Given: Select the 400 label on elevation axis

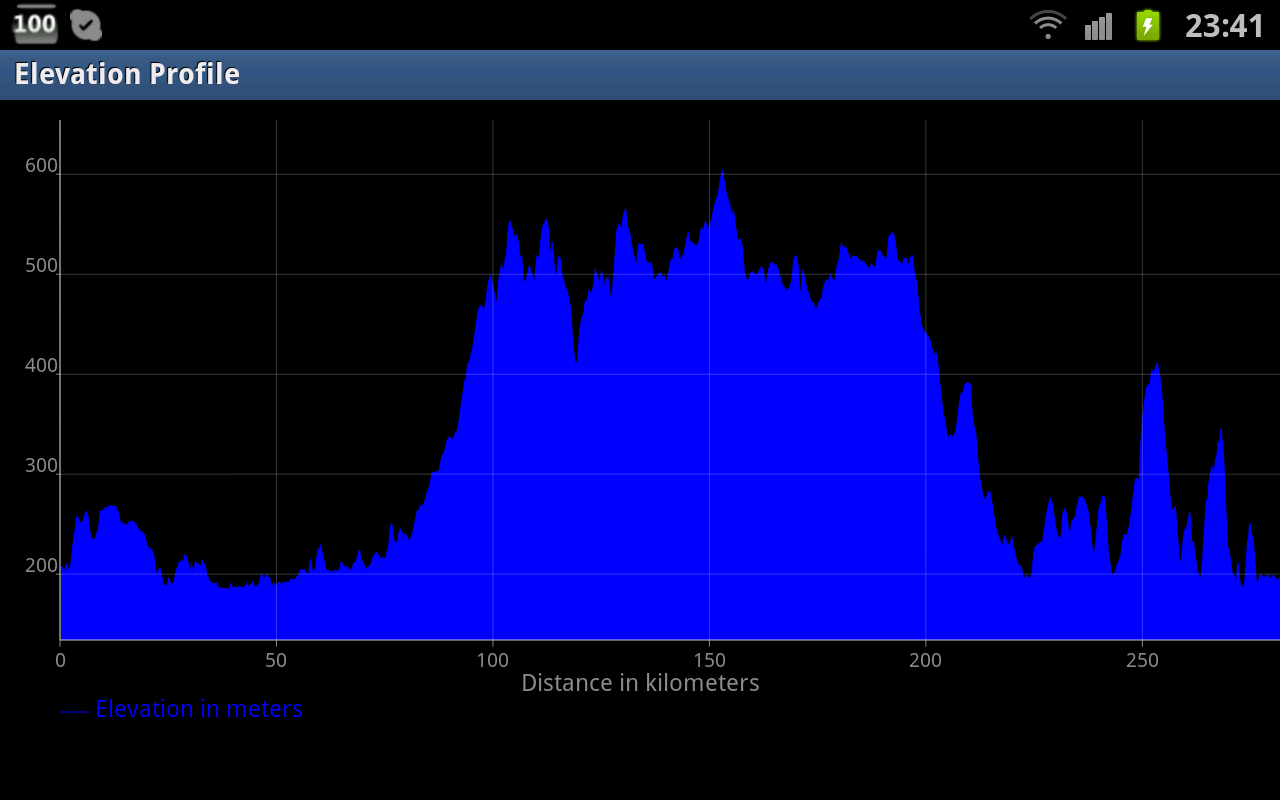Looking at the screenshot, I should pos(42,366).
